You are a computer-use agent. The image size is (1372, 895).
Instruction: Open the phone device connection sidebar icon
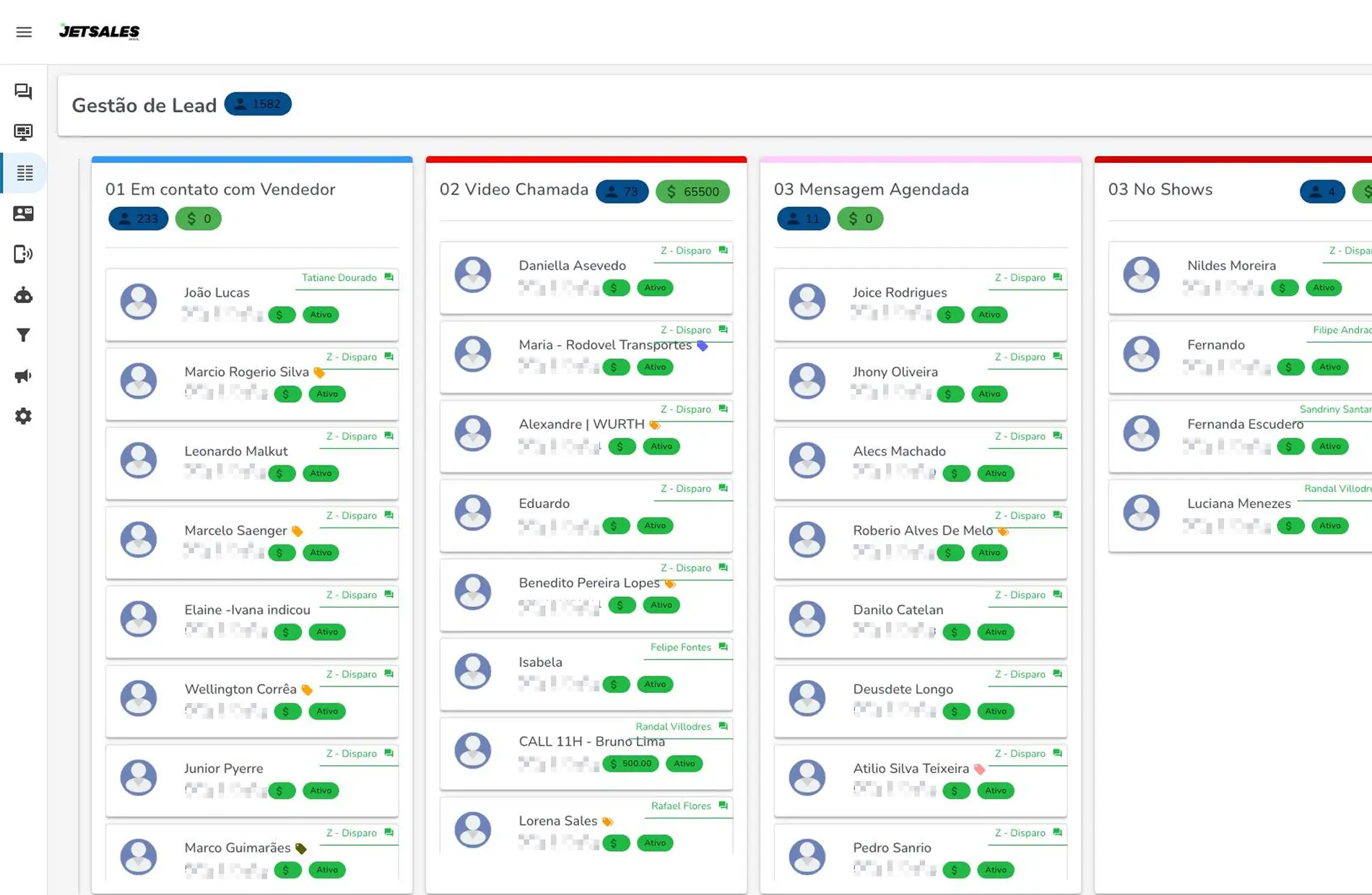23,254
